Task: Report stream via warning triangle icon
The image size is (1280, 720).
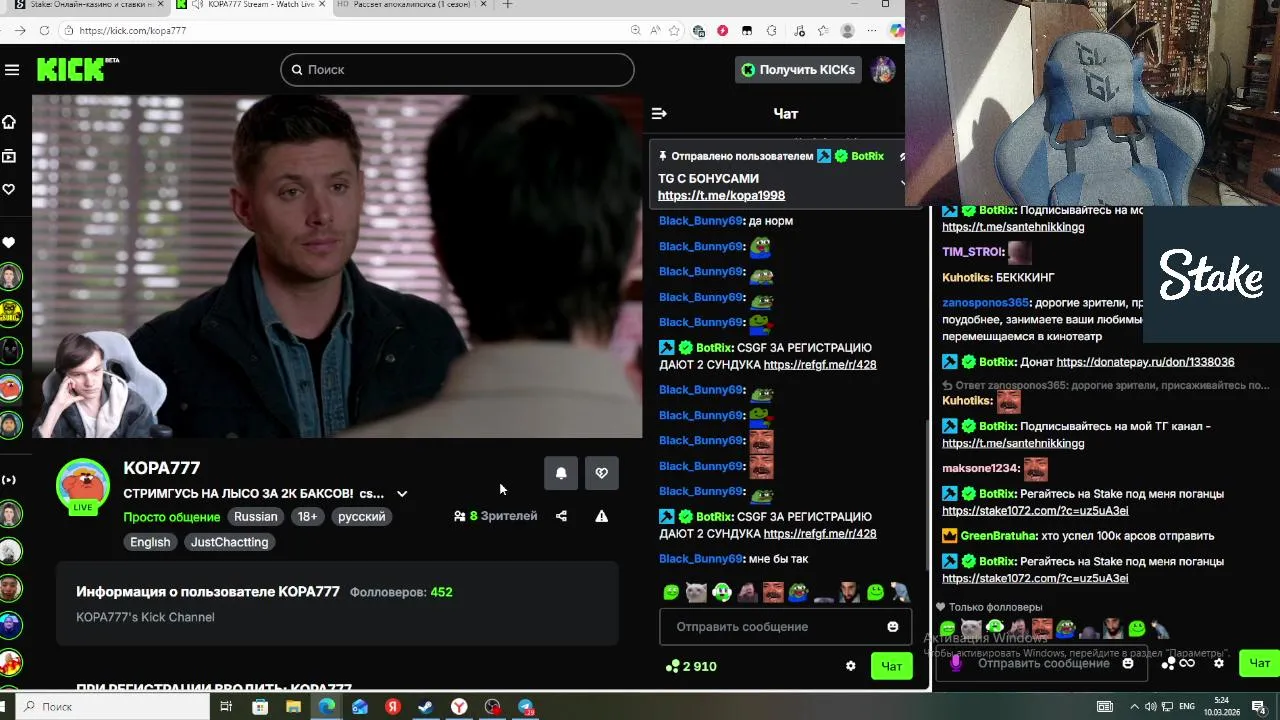Action: (601, 516)
